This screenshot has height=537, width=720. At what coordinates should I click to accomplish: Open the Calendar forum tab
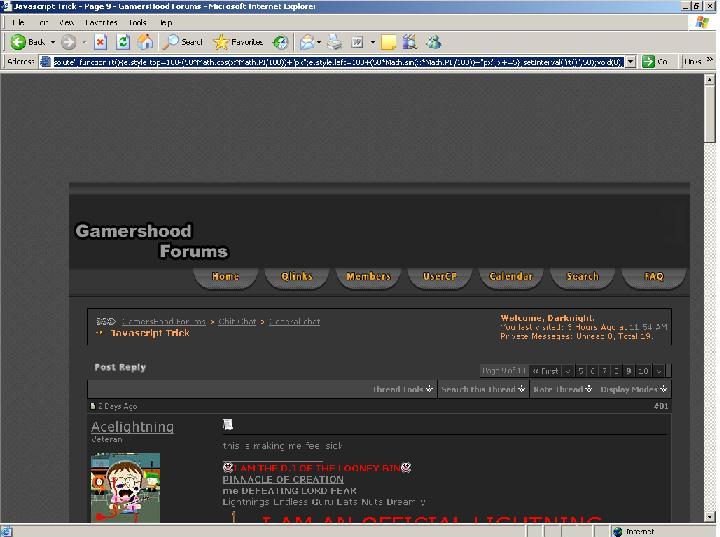pyautogui.click(x=511, y=277)
